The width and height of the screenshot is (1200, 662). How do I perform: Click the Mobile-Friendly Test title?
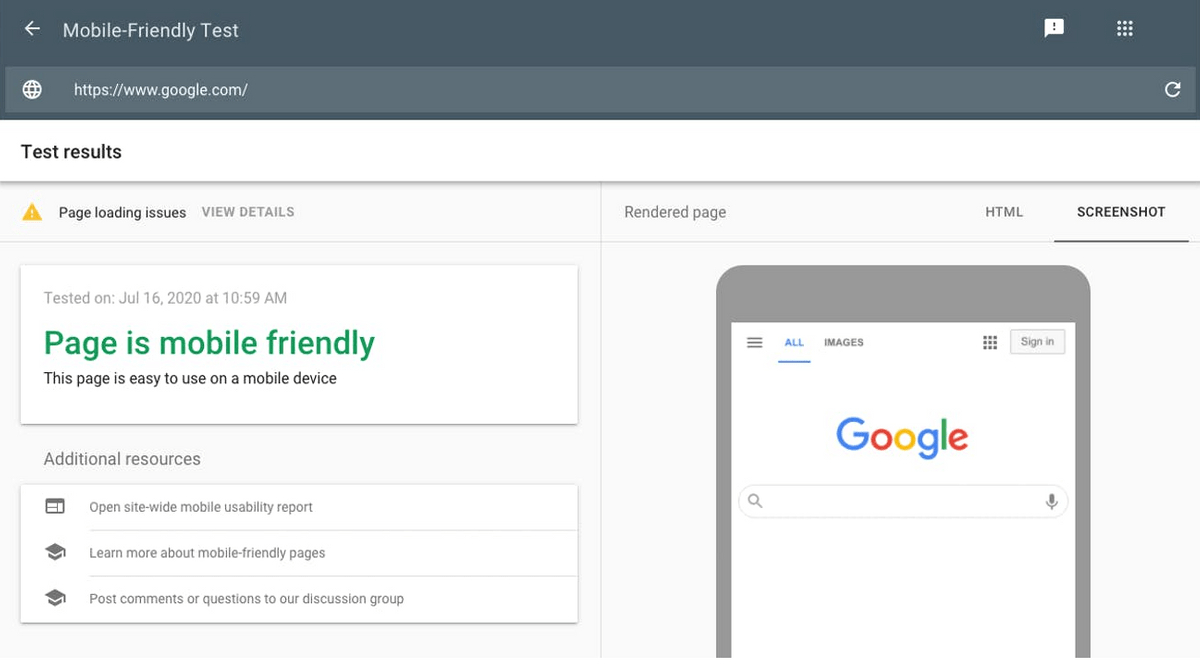tap(151, 30)
